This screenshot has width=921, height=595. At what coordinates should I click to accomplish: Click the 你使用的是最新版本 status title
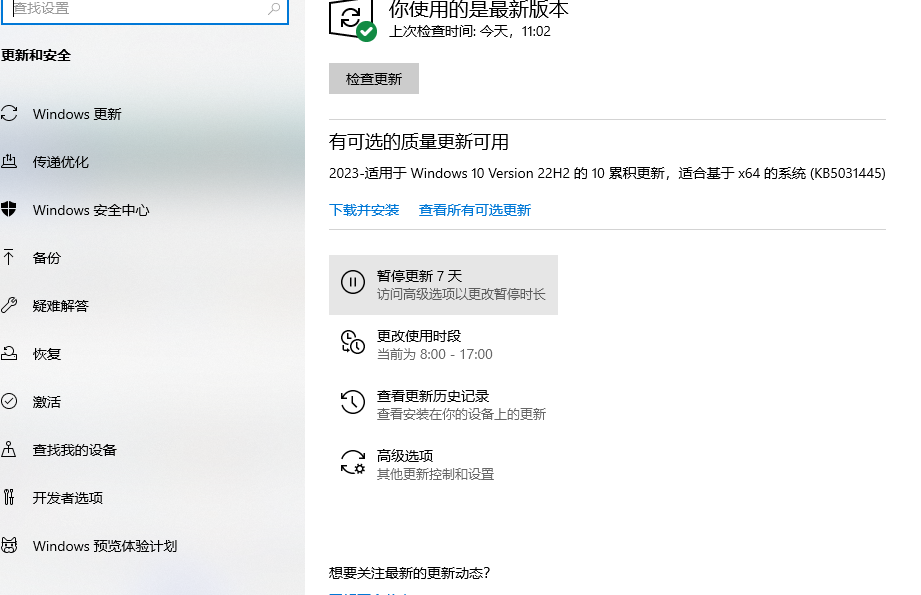coord(479,10)
